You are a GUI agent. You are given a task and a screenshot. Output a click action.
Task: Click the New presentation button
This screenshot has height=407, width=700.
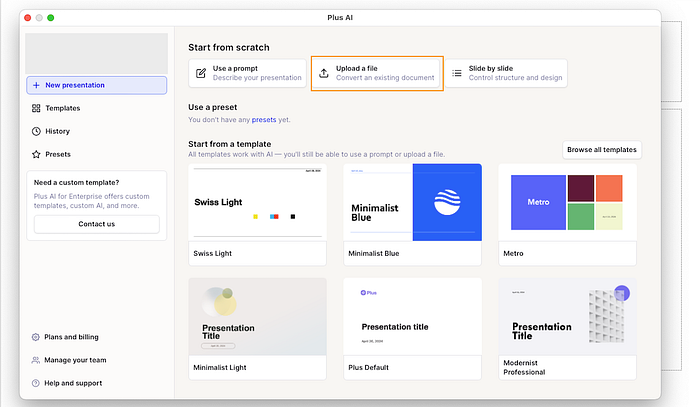pos(96,85)
